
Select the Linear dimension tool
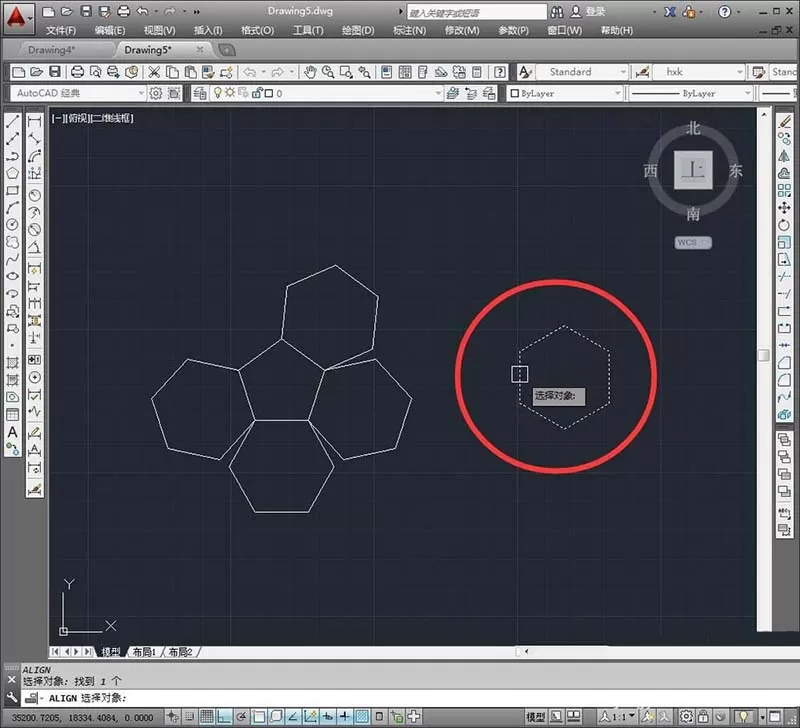coord(34,121)
